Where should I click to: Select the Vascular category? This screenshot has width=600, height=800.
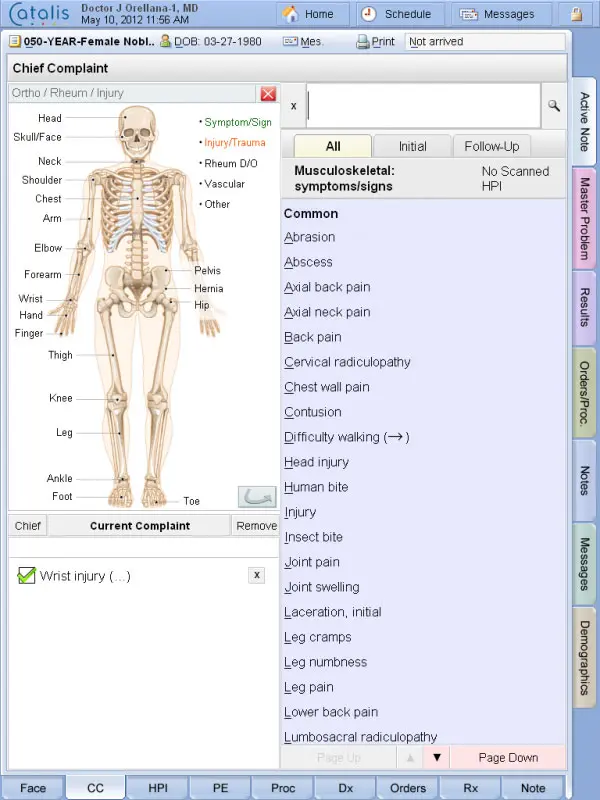224,184
